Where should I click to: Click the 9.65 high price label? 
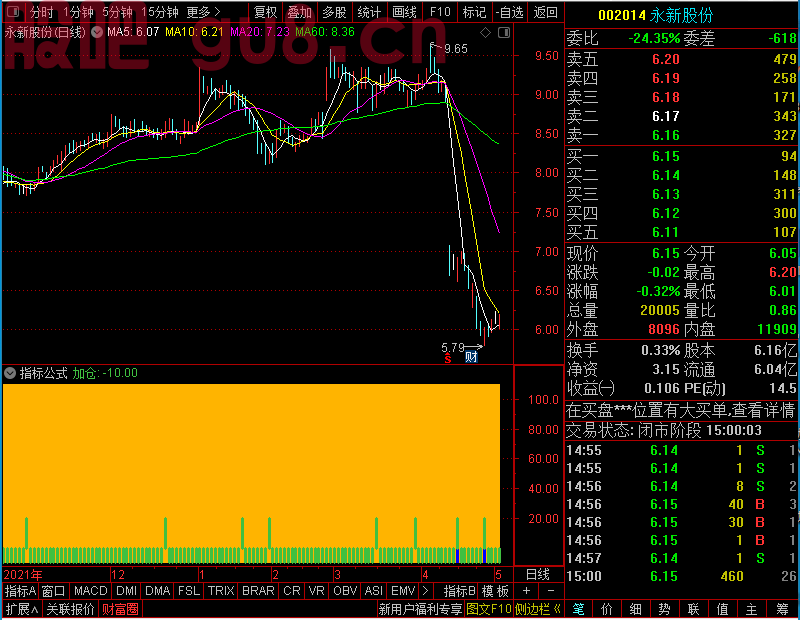click(x=456, y=49)
